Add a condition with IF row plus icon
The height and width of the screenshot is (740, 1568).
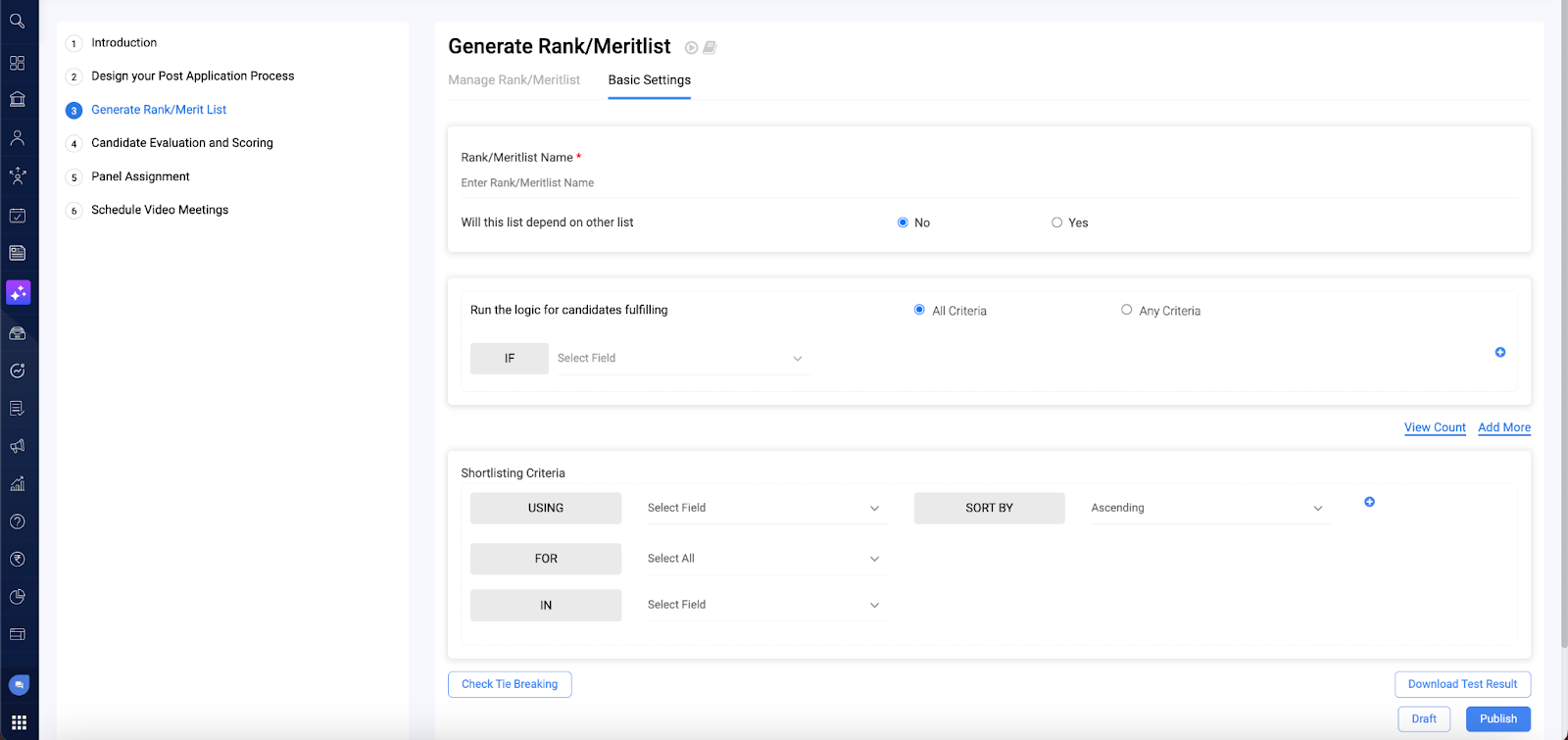pyautogui.click(x=1499, y=352)
